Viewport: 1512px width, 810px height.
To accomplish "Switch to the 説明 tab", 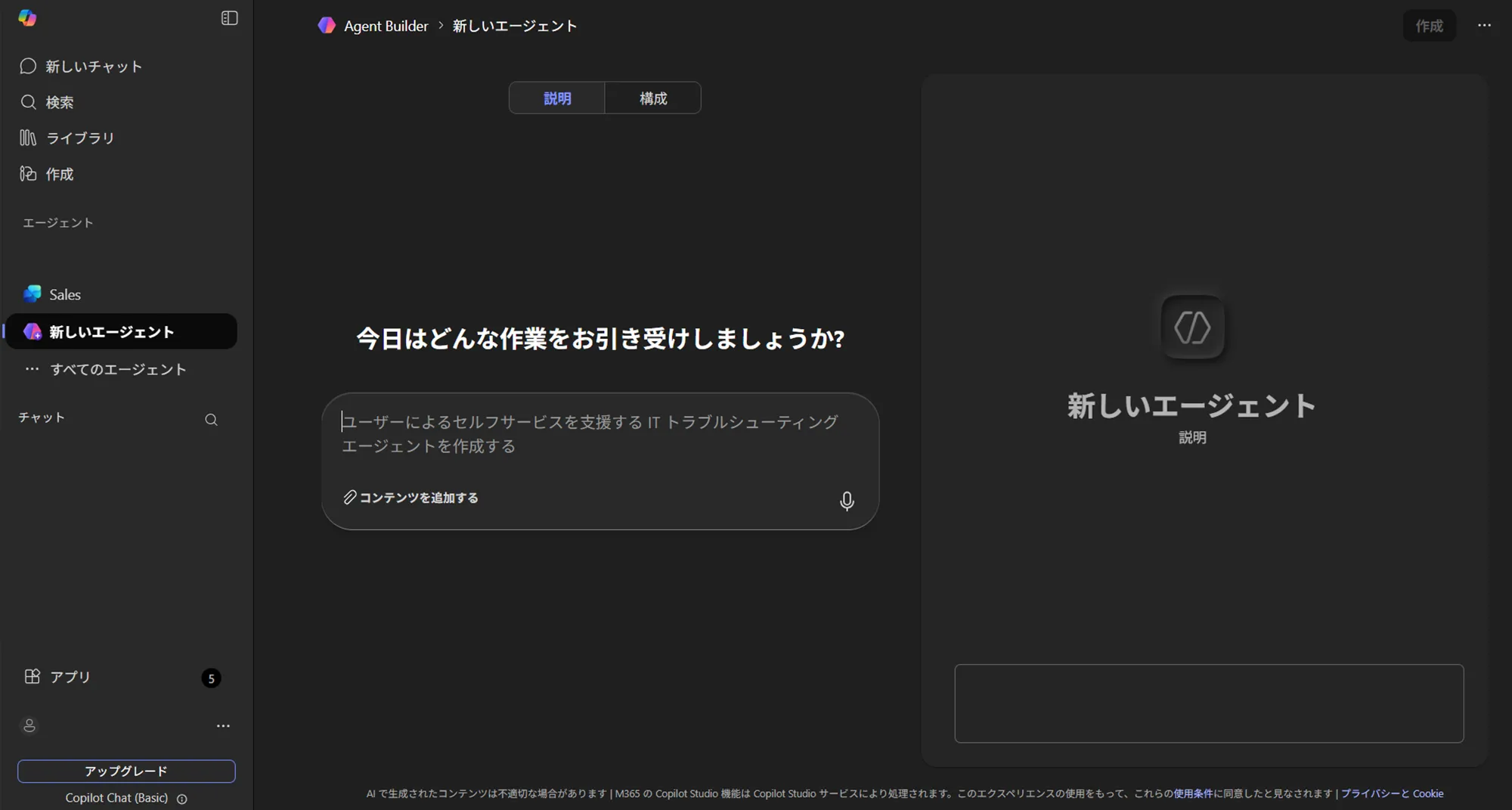I will click(557, 98).
